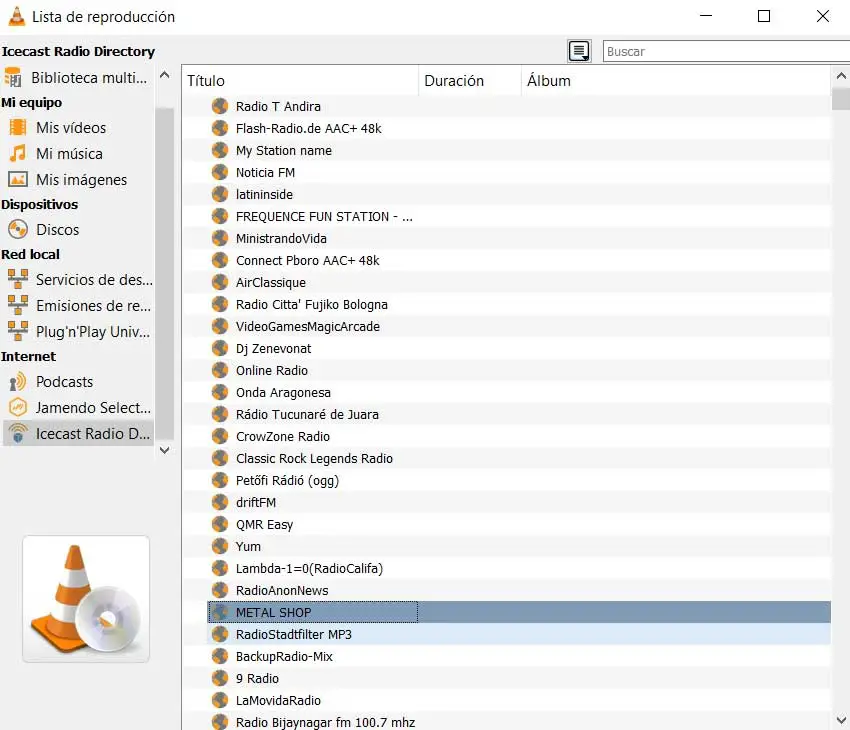The height and width of the screenshot is (730, 850).
Task: Click the Mi música note icon
Action: coord(17,153)
